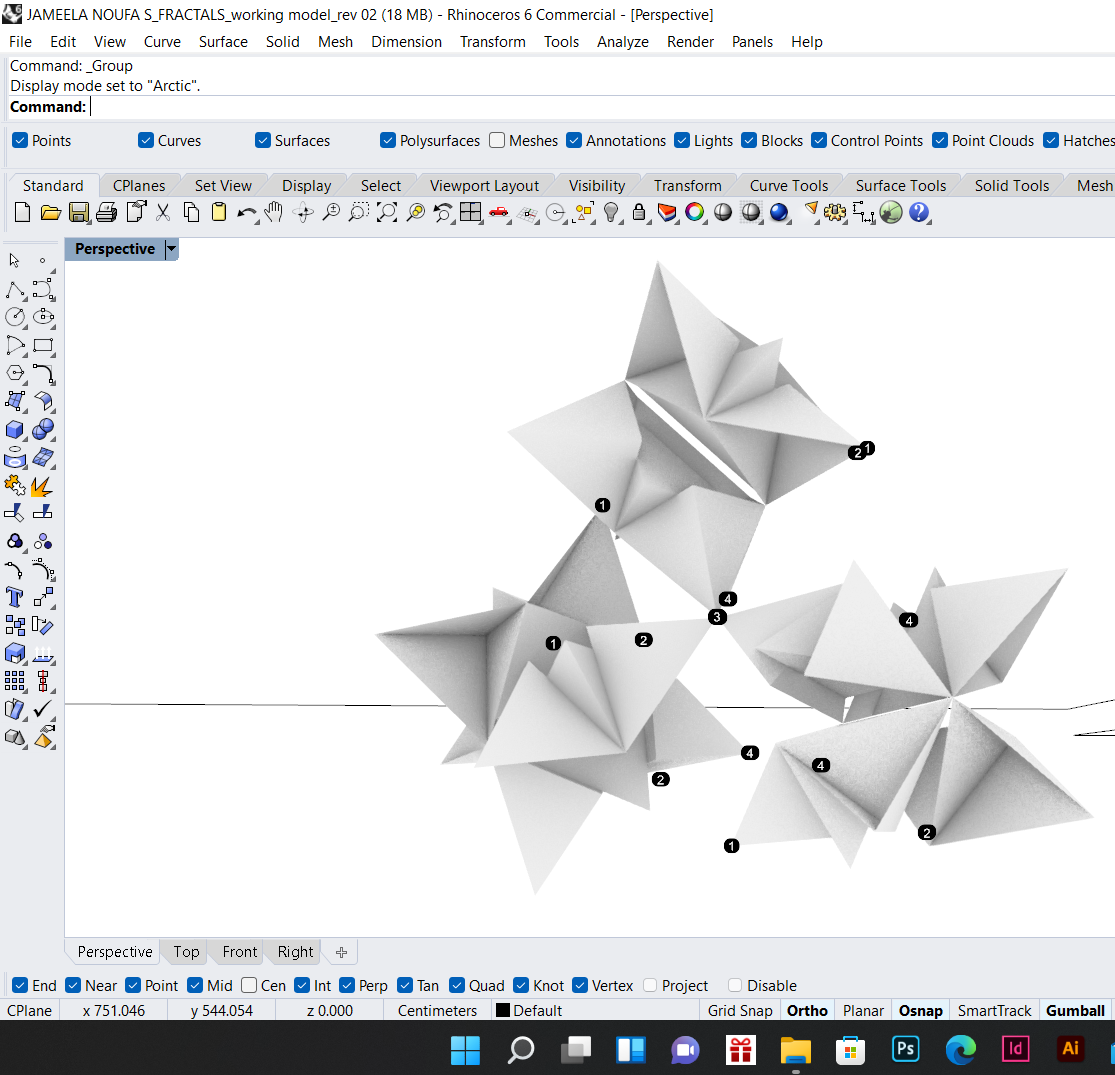Open the Centimeters units field in status bar
The height and width of the screenshot is (1075, 1115).
pyautogui.click(x=437, y=1011)
